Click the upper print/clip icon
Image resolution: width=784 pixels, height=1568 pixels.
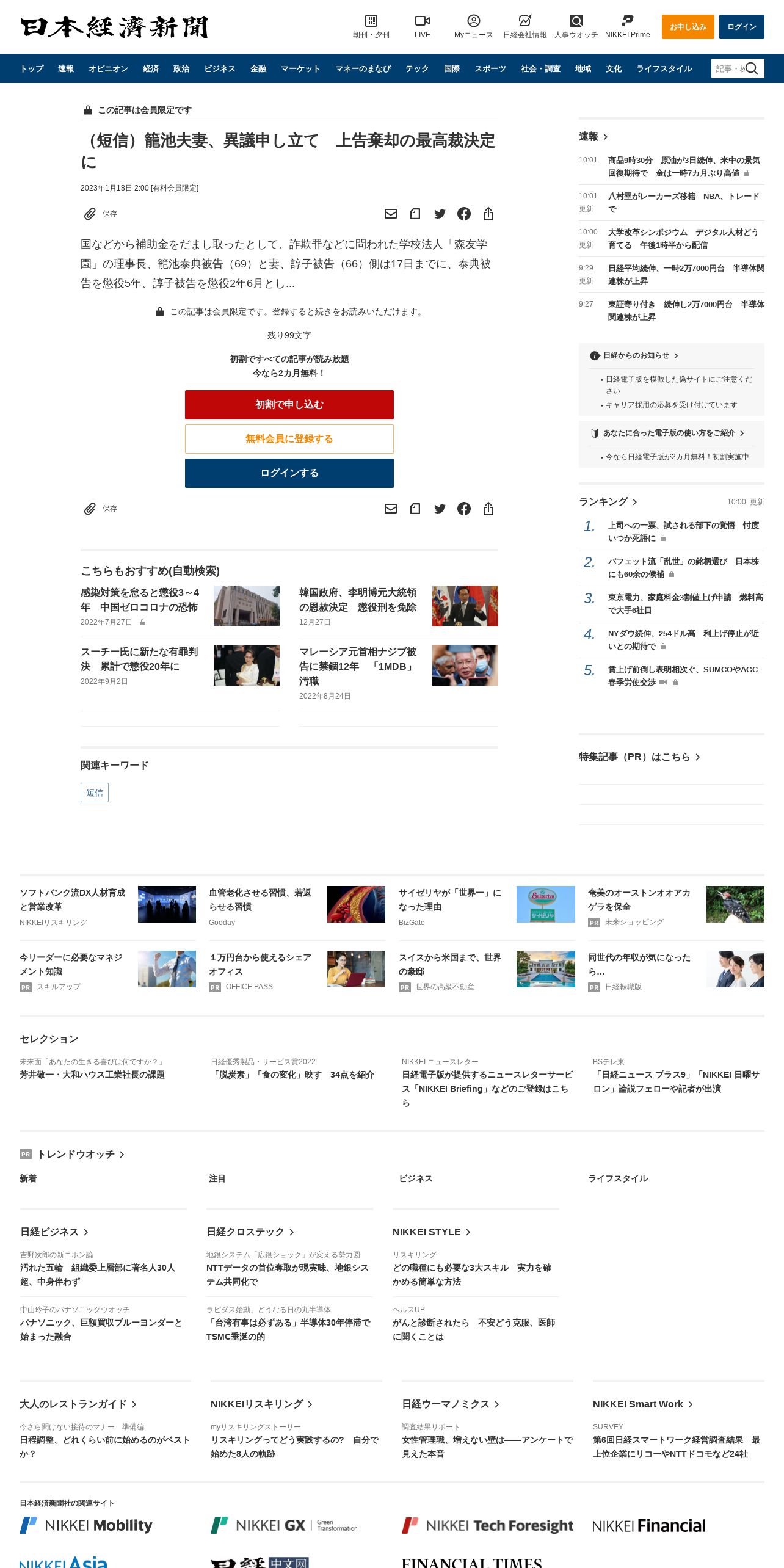tap(415, 214)
